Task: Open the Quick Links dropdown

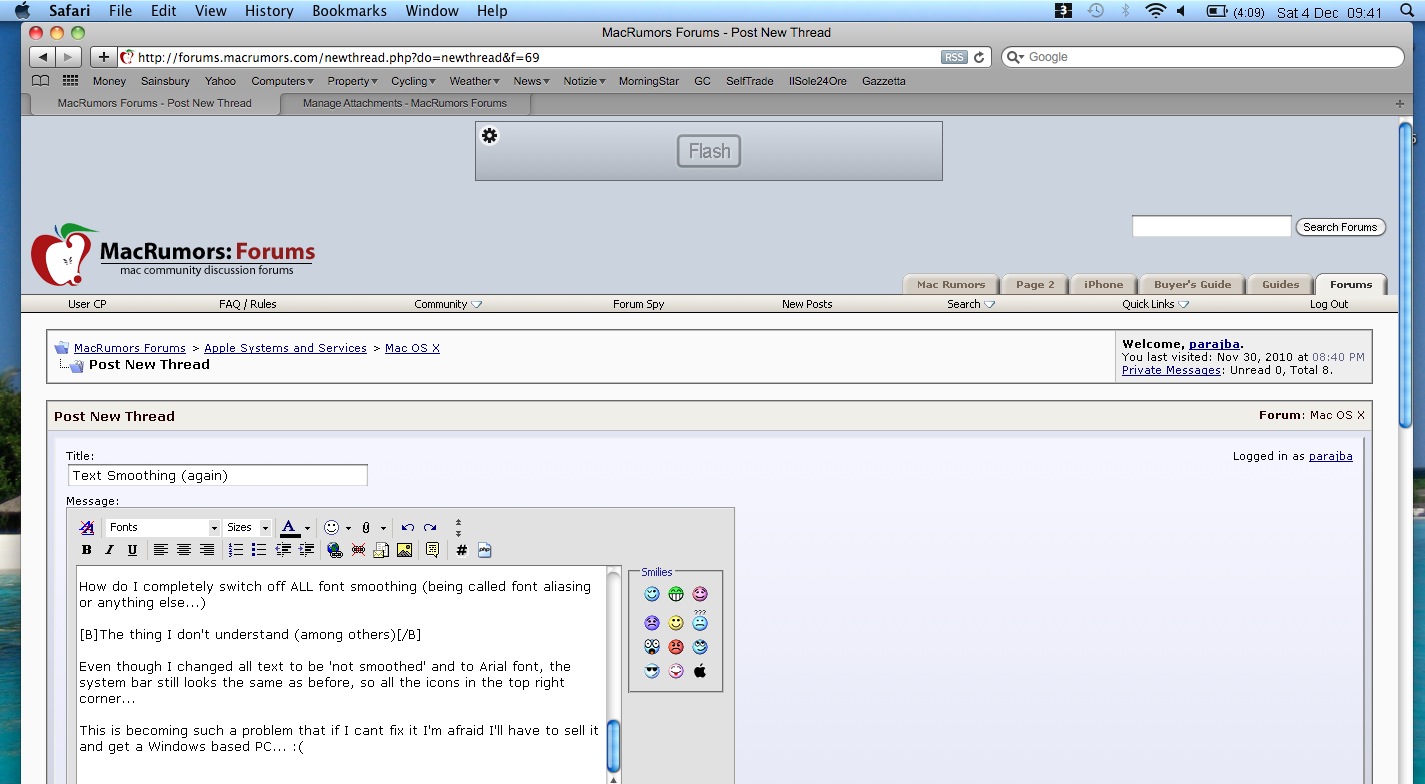Action: coord(1155,304)
